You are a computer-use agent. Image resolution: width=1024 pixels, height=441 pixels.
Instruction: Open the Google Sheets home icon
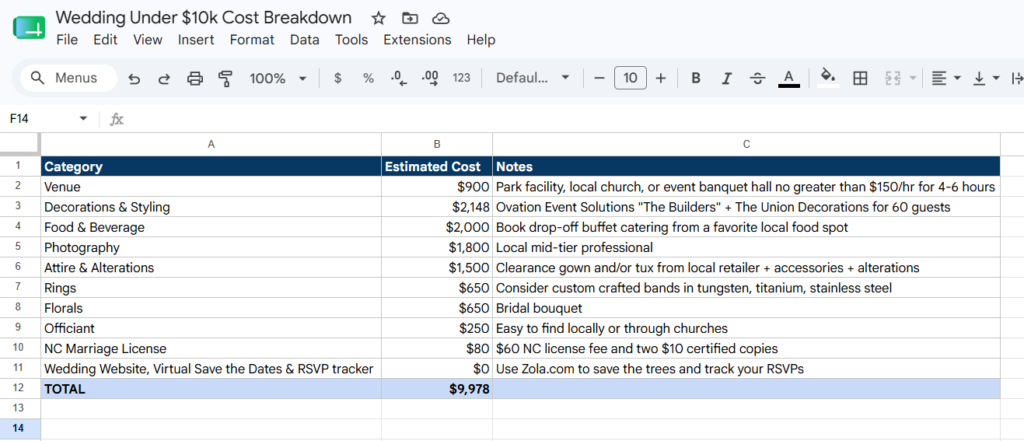[29, 28]
